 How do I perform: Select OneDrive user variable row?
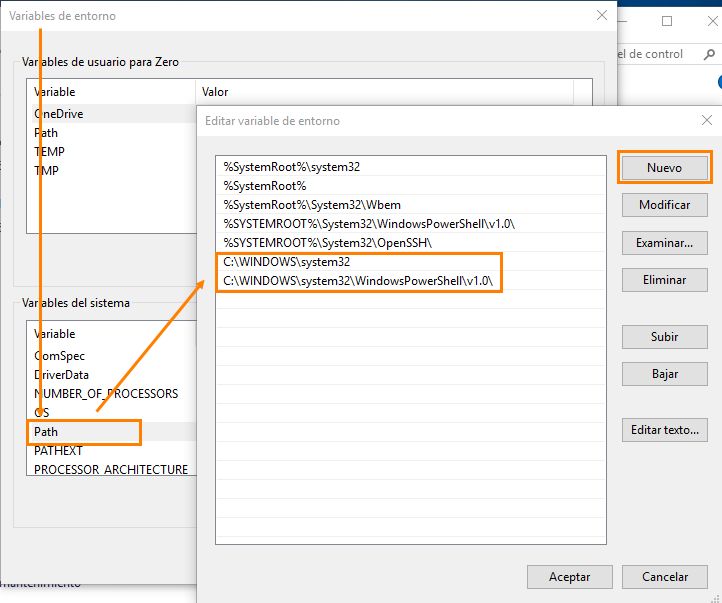click(112, 114)
